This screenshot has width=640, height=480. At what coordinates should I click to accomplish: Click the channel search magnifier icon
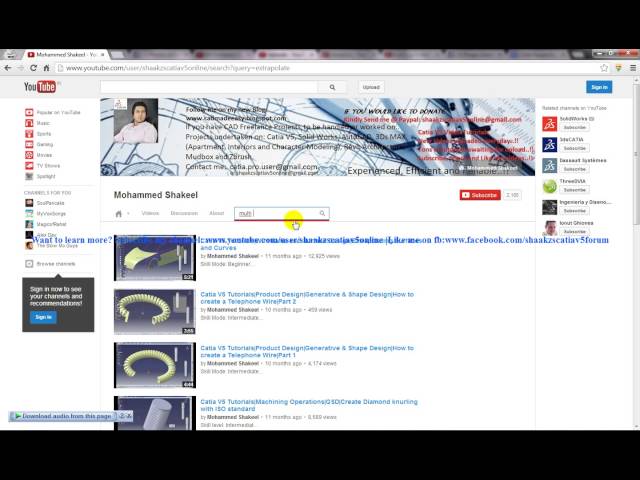(x=322, y=213)
